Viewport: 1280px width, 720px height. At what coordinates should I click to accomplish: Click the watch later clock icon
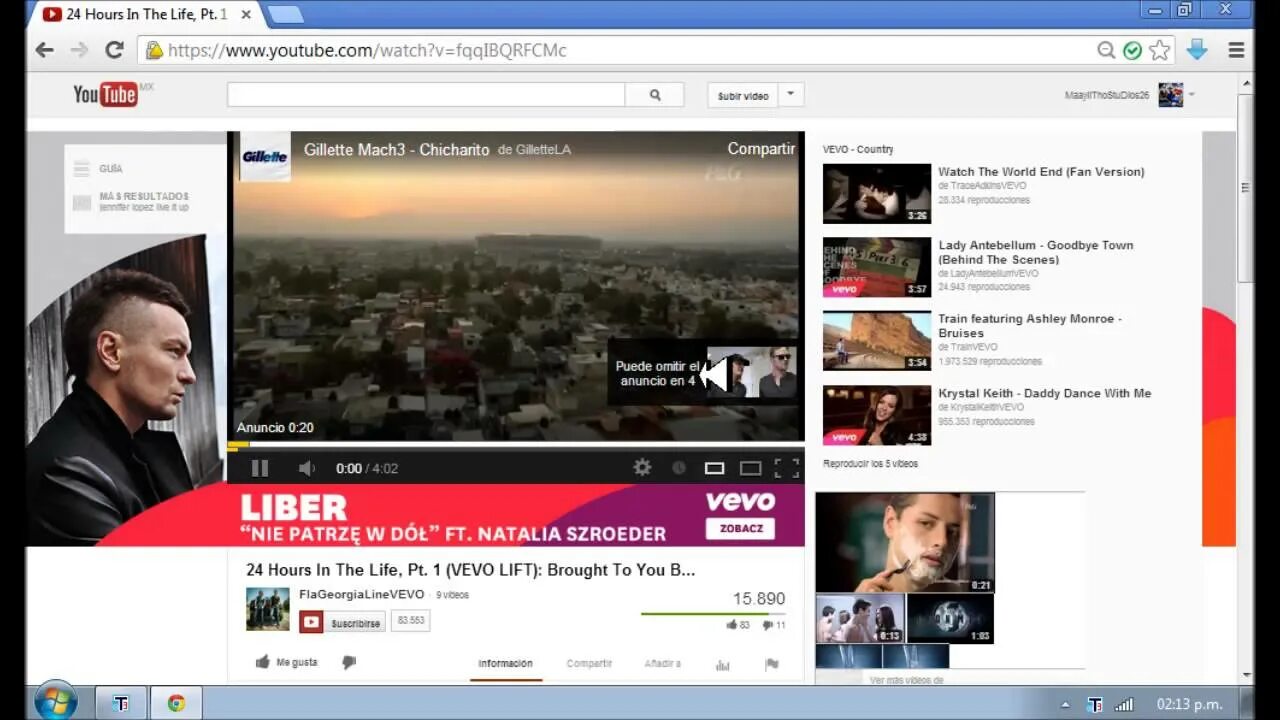[x=679, y=467]
